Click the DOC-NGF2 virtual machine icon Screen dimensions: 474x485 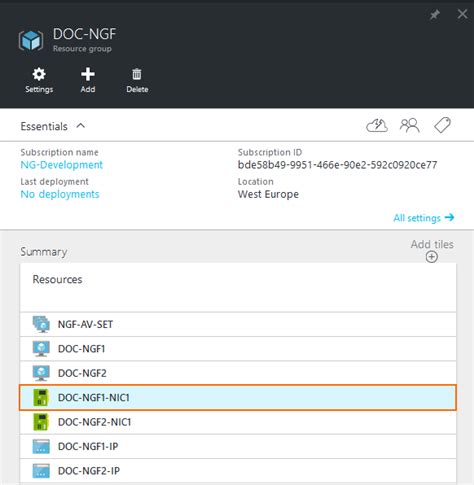(41, 373)
